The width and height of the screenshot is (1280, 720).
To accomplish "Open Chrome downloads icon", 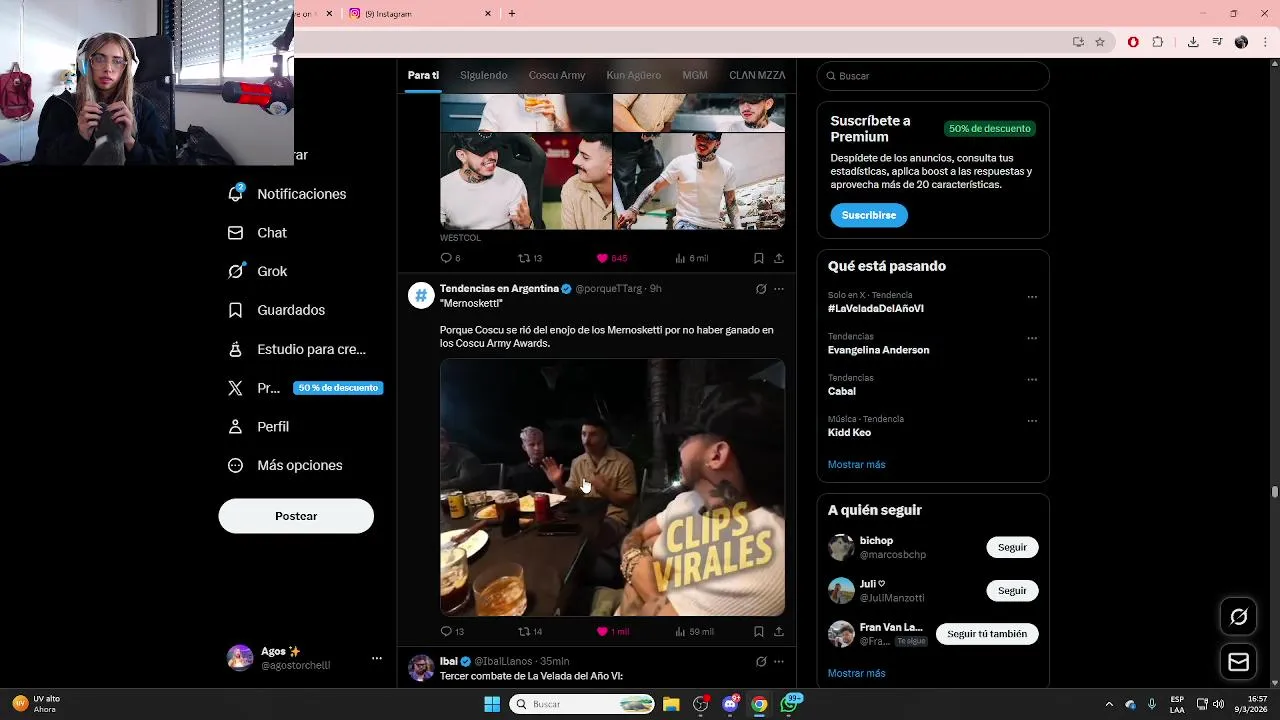I will 1193,42.
